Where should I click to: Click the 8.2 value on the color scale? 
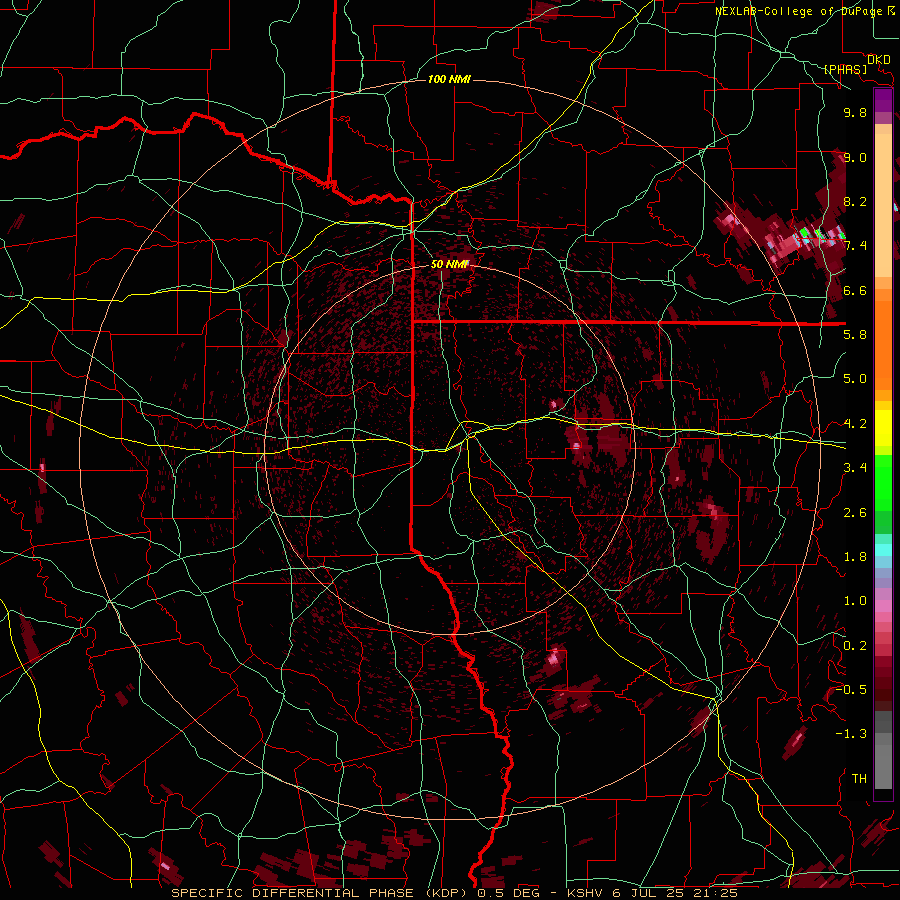855,201
